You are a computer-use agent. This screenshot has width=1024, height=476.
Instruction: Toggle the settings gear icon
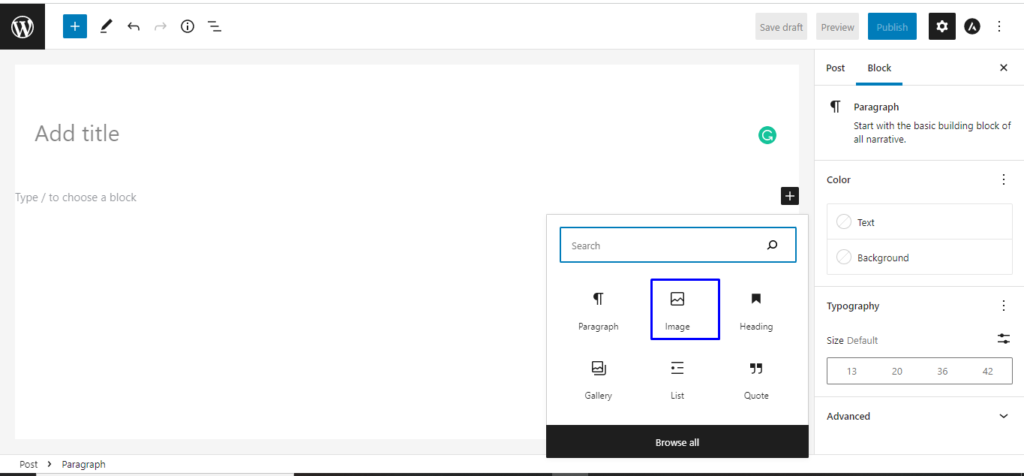click(x=942, y=27)
